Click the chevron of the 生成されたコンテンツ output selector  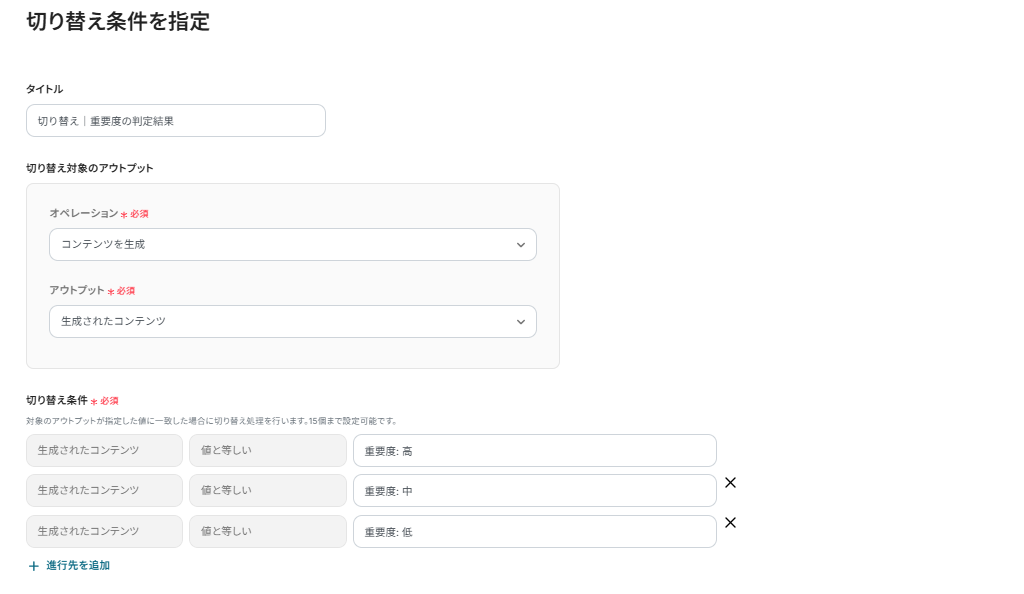coord(520,322)
